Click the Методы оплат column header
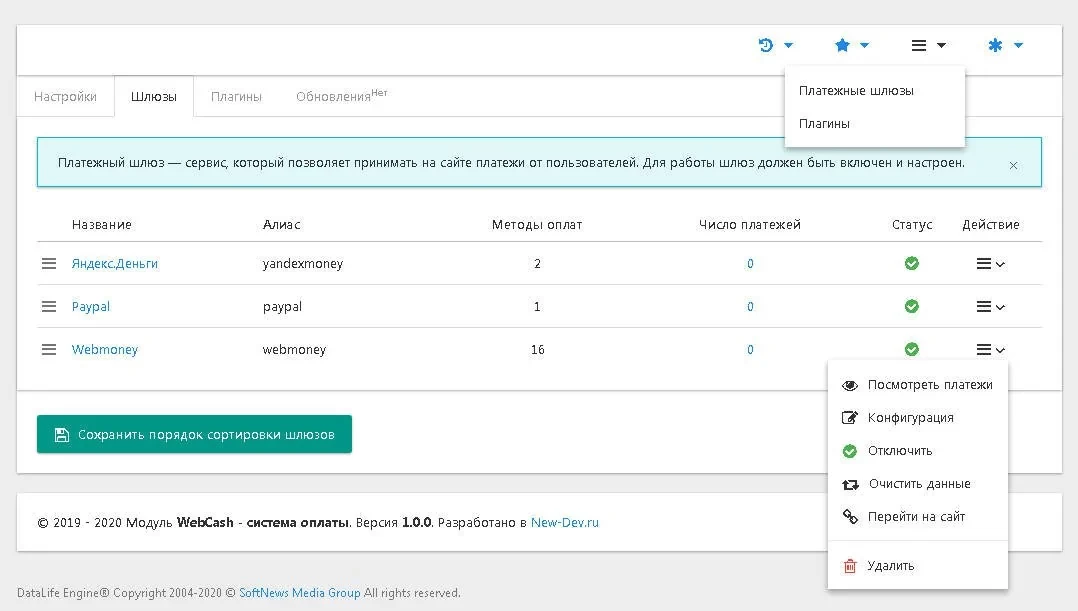Image resolution: width=1078 pixels, height=611 pixels. 537,225
